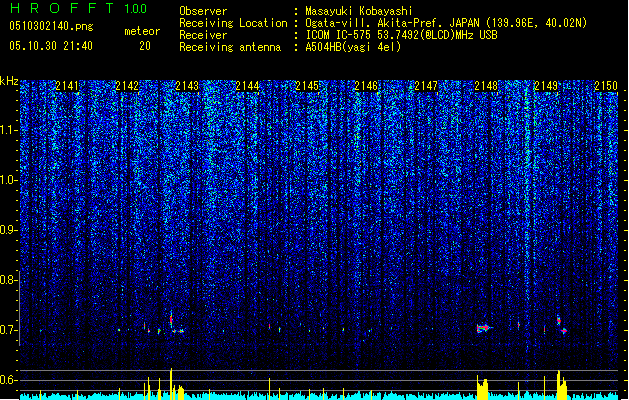
Task: Click the A504HB(yagi 4el) antenna text
Action: pyautogui.click(x=353, y=47)
